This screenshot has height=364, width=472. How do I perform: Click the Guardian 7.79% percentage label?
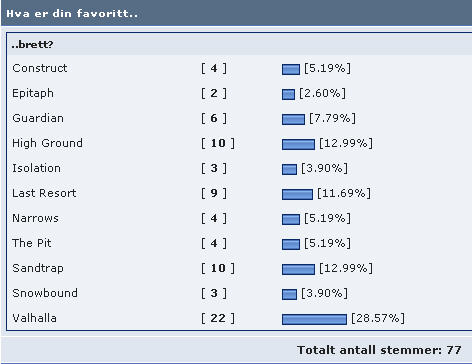(332, 118)
